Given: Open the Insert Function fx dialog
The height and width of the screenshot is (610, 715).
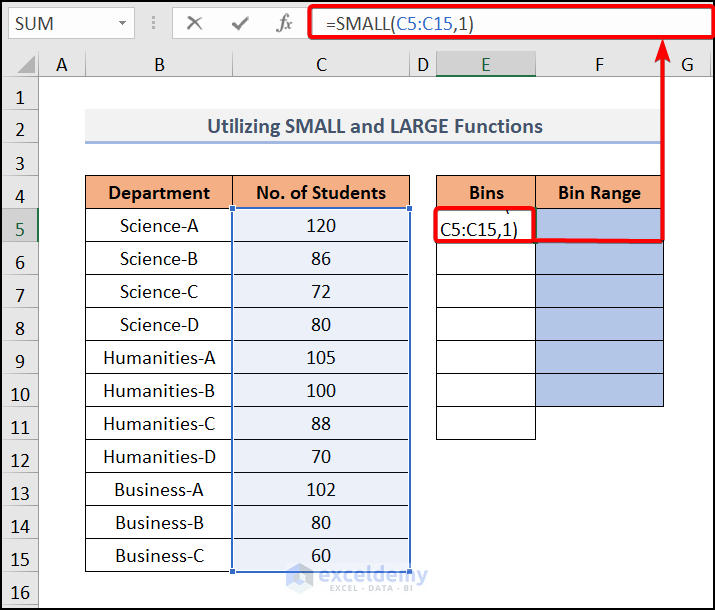Looking at the screenshot, I should [x=284, y=23].
